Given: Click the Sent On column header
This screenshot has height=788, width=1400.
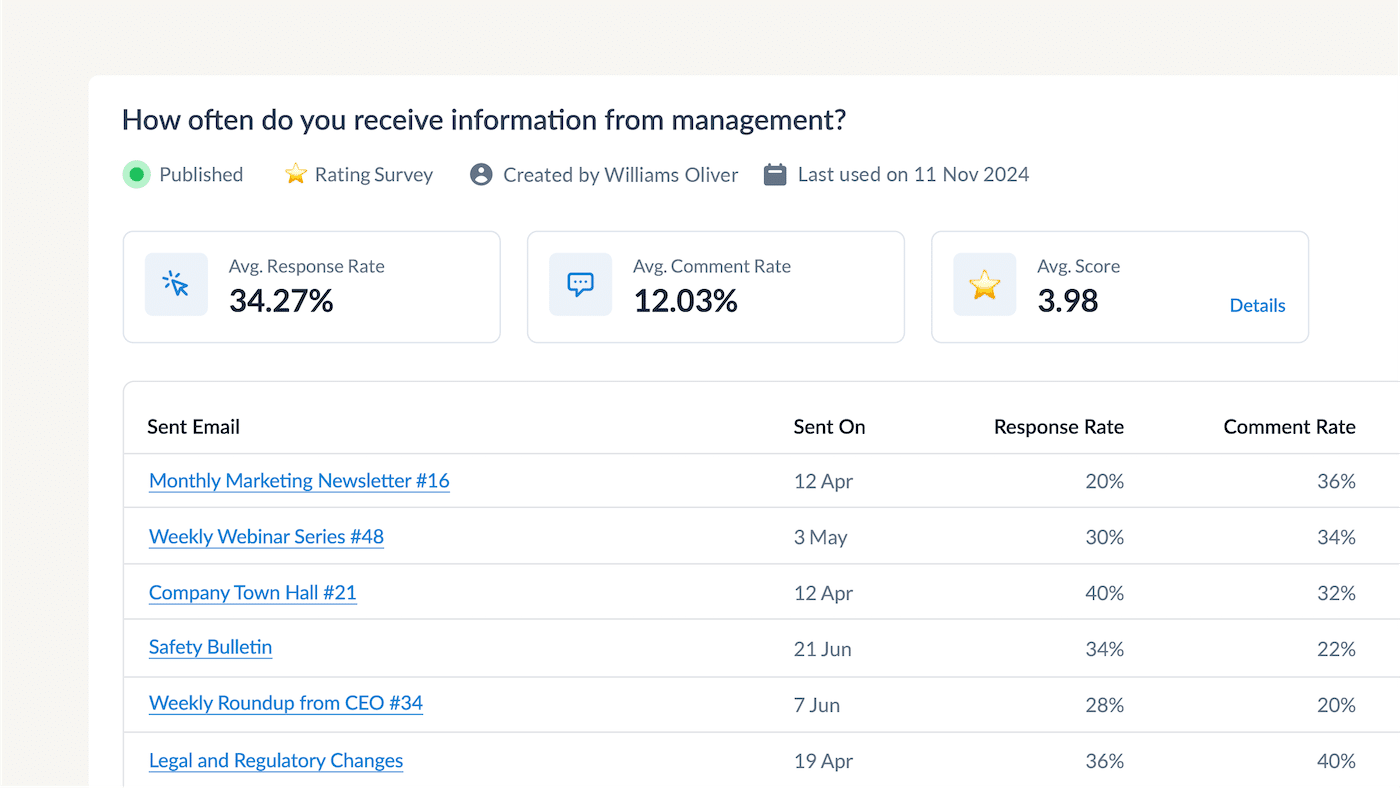Looking at the screenshot, I should 829,427.
